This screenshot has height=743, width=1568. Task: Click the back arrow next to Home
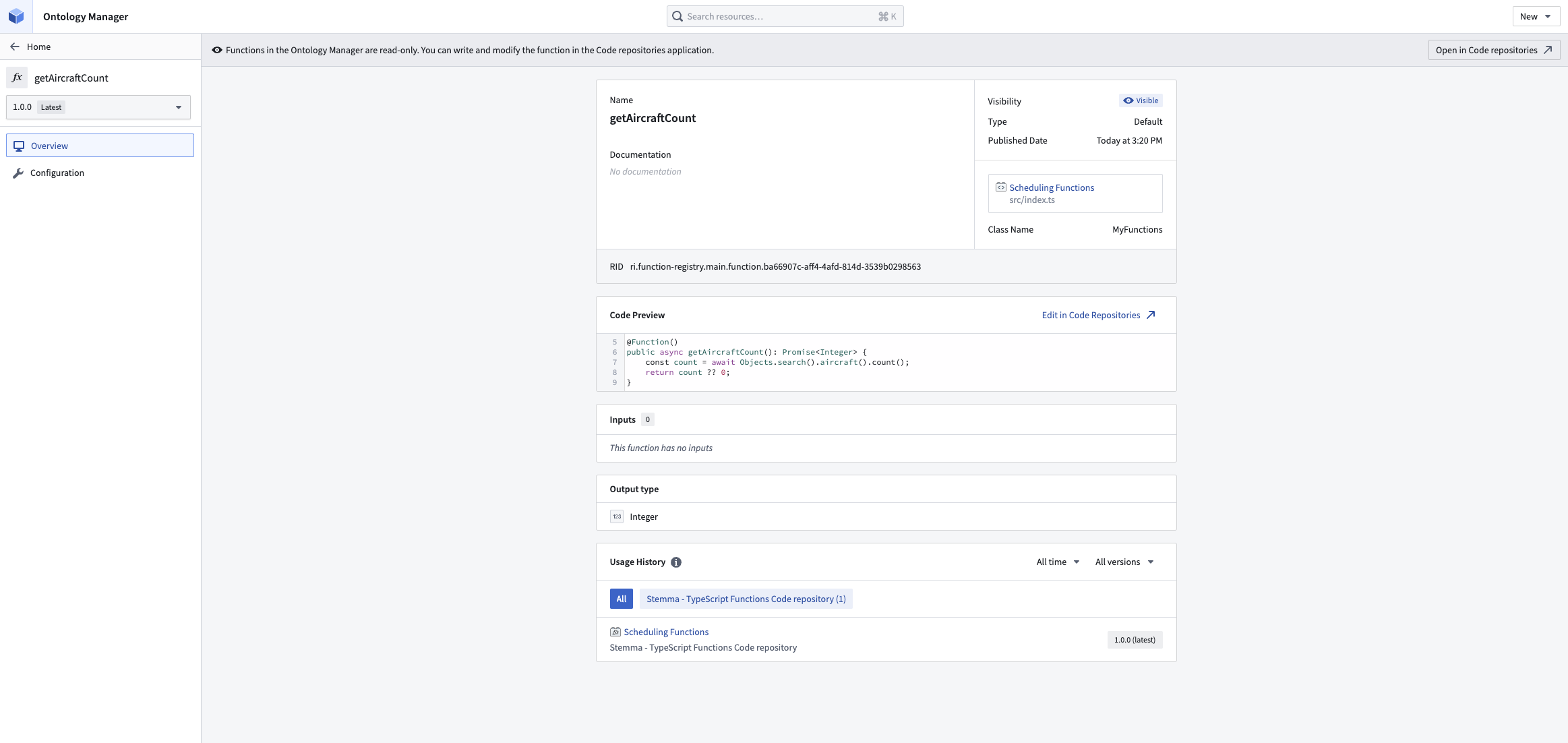pyautogui.click(x=15, y=47)
